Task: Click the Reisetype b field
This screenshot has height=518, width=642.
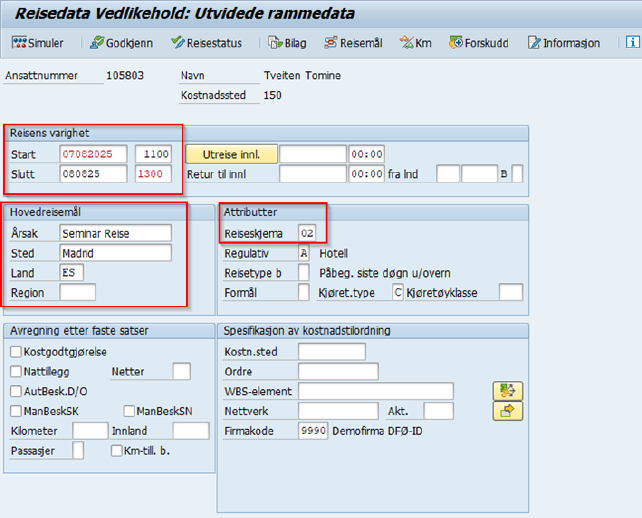Action: 303,273
